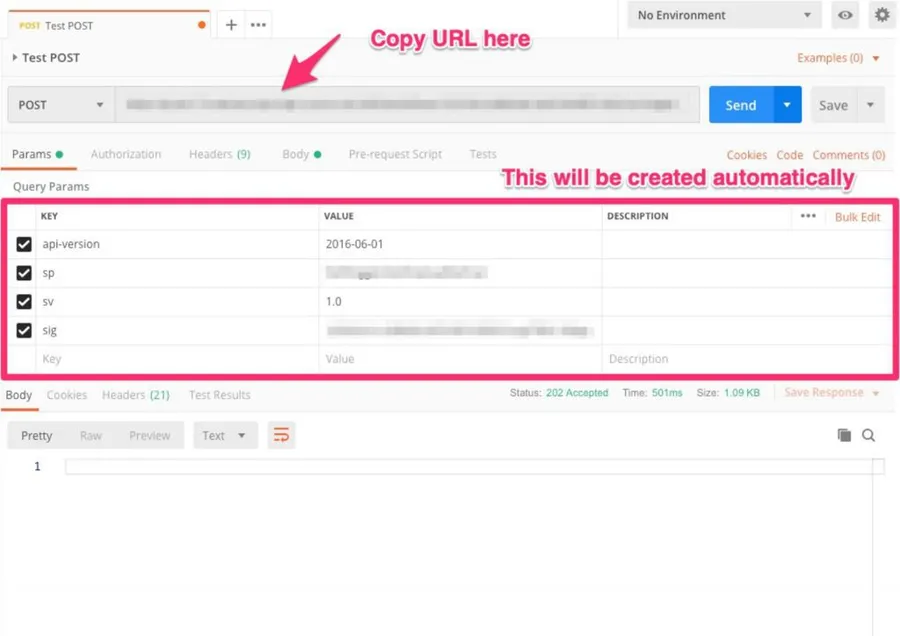Image resolution: width=900 pixels, height=636 pixels.
Task: Switch to the Authorization tab
Action: tap(126, 154)
